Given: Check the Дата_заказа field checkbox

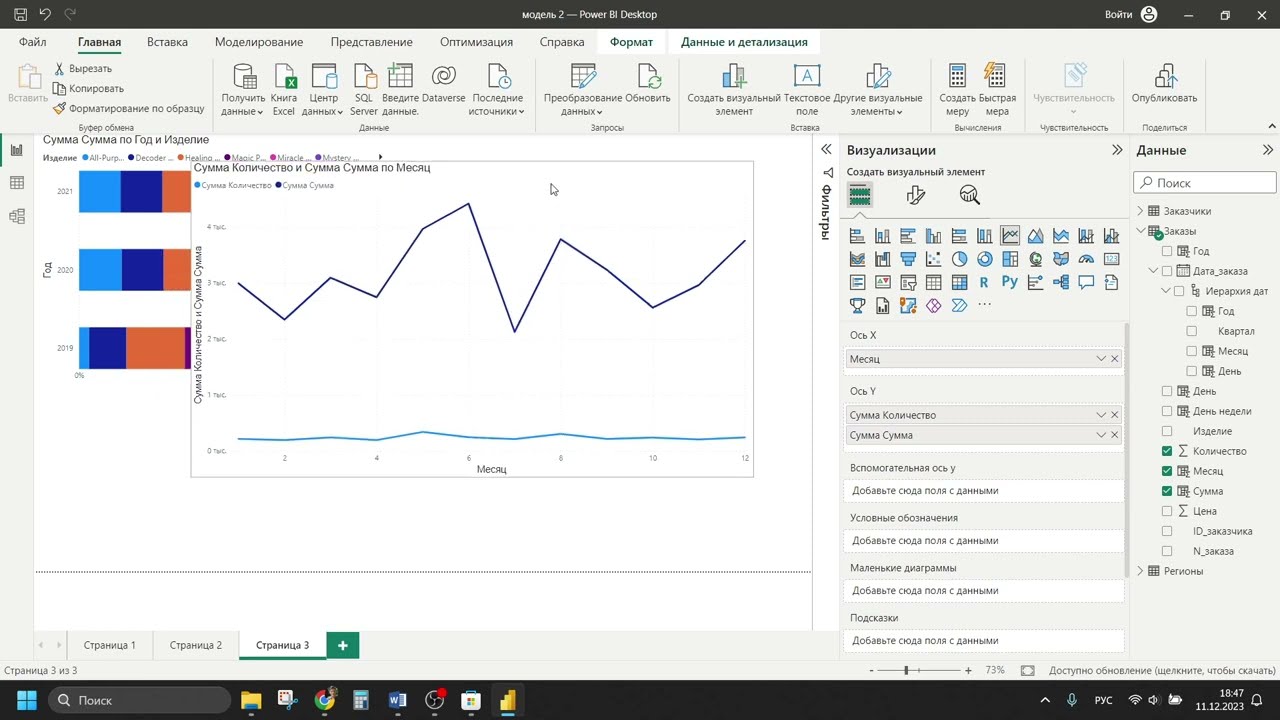Looking at the screenshot, I should click(1165, 271).
